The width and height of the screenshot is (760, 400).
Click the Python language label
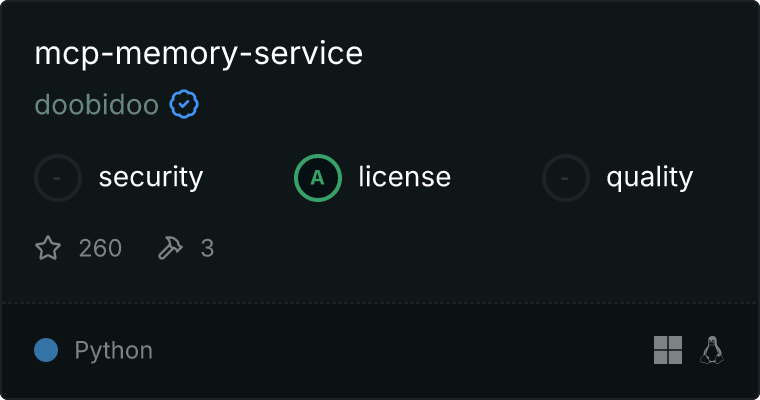[x=113, y=351]
